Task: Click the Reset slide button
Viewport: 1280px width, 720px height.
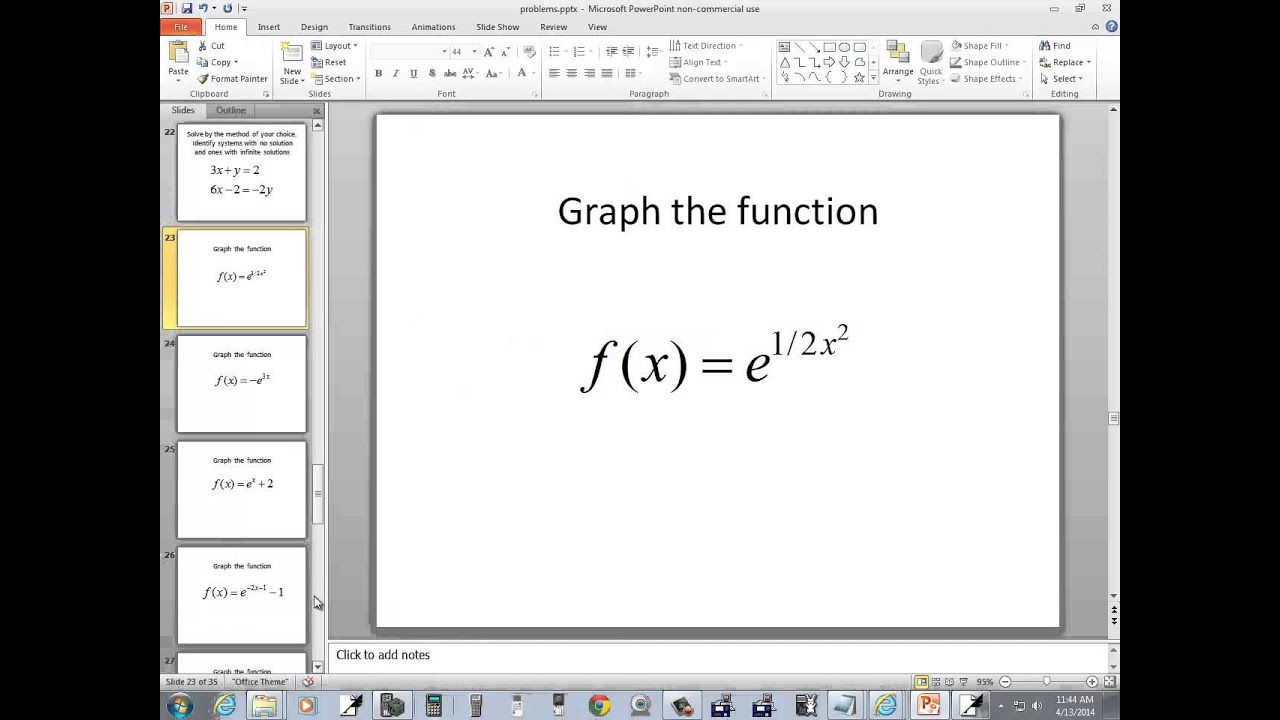Action: click(x=329, y=62)
